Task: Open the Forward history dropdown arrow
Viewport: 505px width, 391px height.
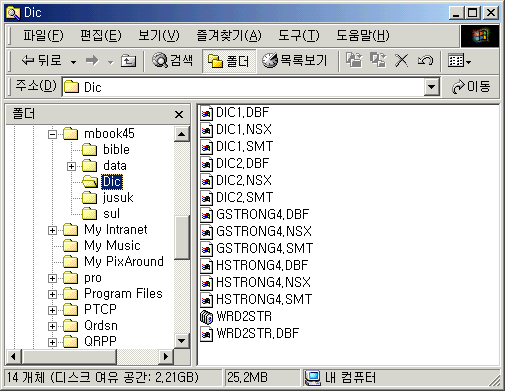Action: pos(110,62)
